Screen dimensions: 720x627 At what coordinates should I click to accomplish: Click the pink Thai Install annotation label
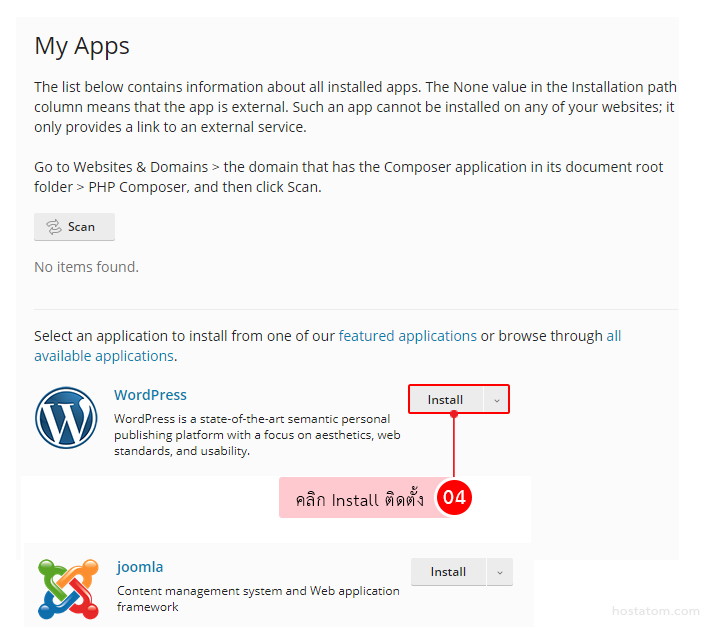(x=358, y=499)
